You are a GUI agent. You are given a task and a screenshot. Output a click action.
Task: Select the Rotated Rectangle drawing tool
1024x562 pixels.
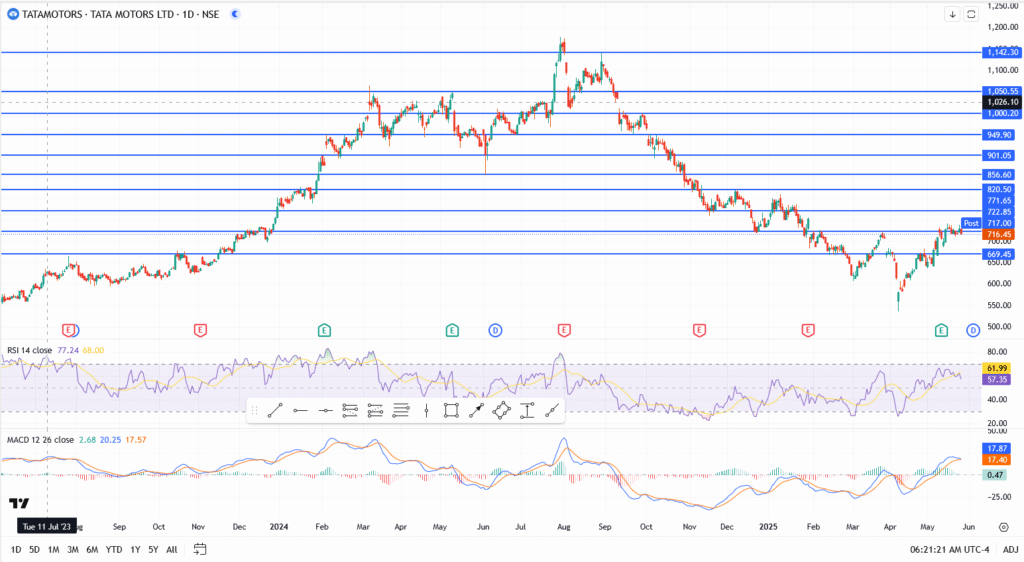point(502,411)
